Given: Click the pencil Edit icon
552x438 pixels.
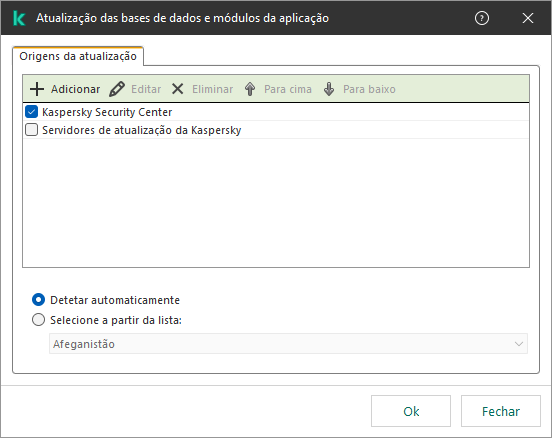Looking at the screenshot, I should 117,89.
